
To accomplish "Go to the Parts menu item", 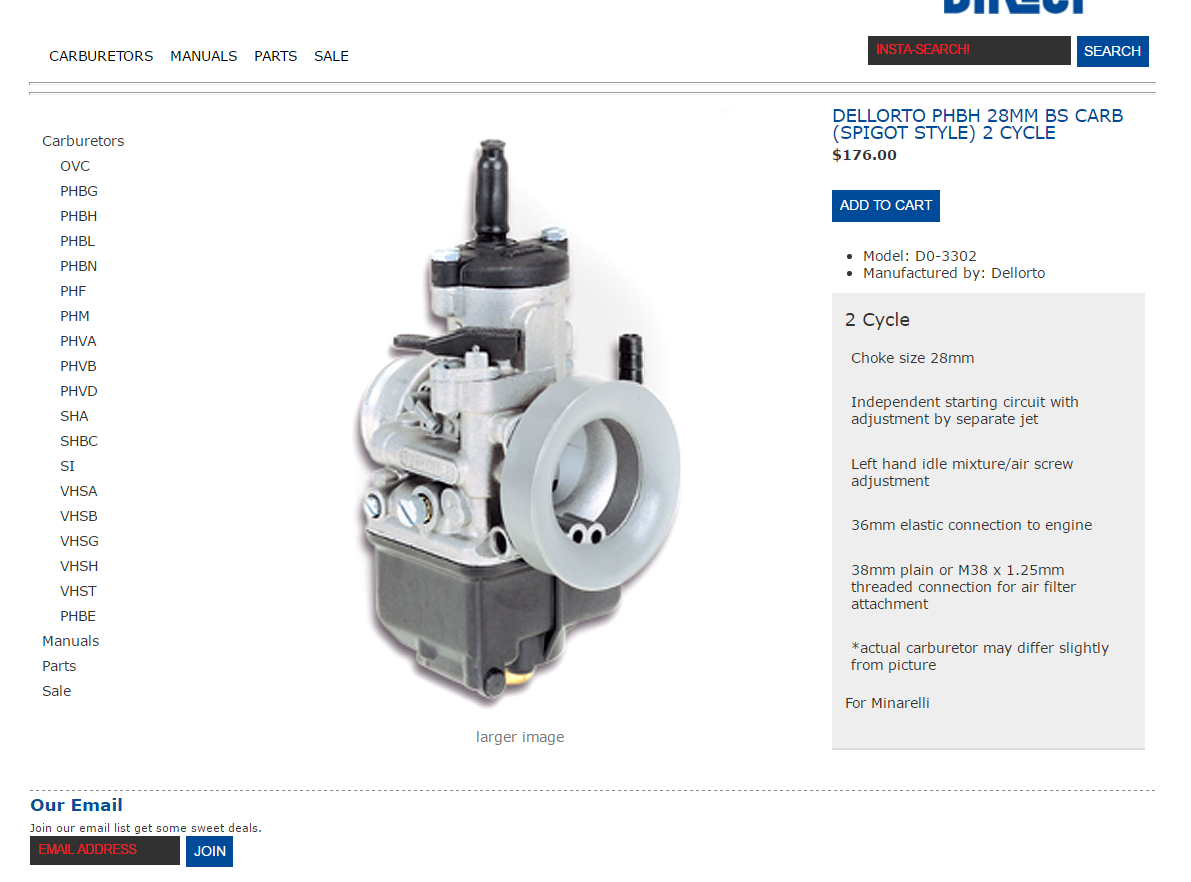I will click(276, 56).
